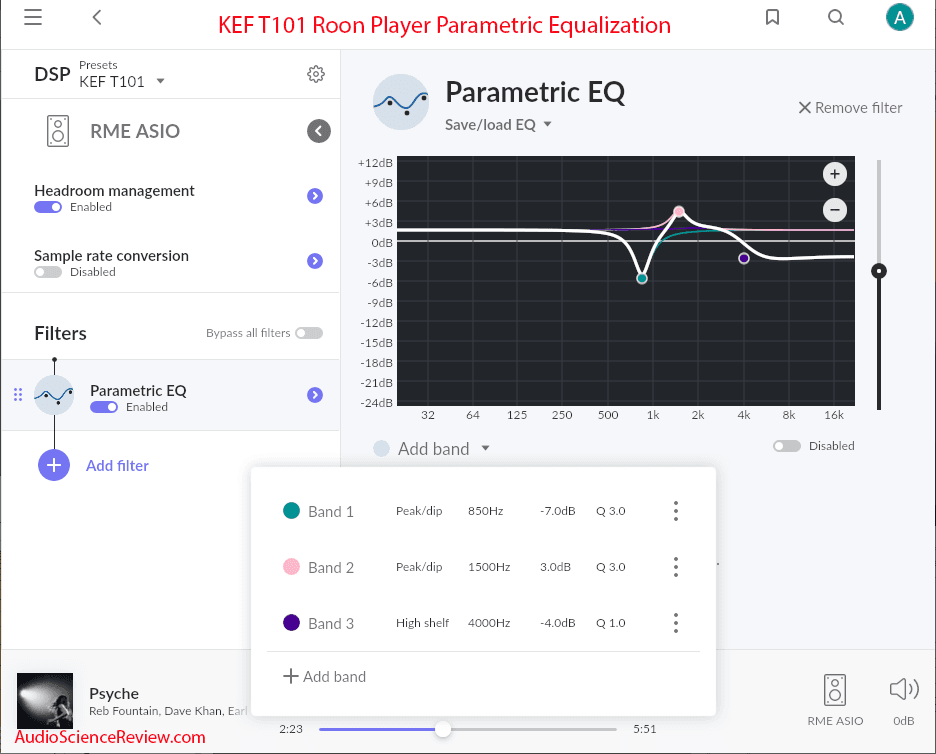Screen dimensions: 936x754
Task: Open Band 1 options three-dot menu
Action: pos(676,511)
